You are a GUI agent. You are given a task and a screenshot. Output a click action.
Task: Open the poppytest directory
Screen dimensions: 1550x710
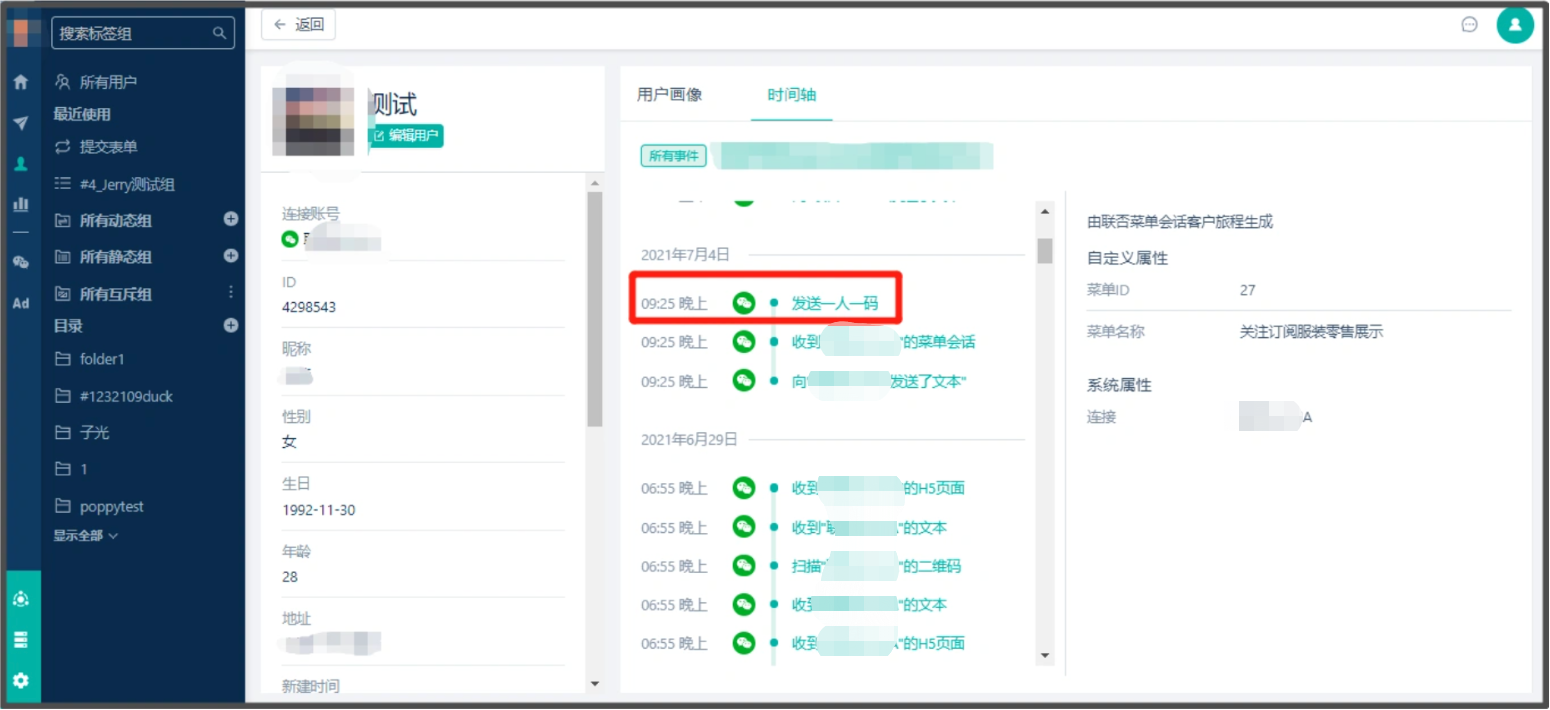[111, 507]
